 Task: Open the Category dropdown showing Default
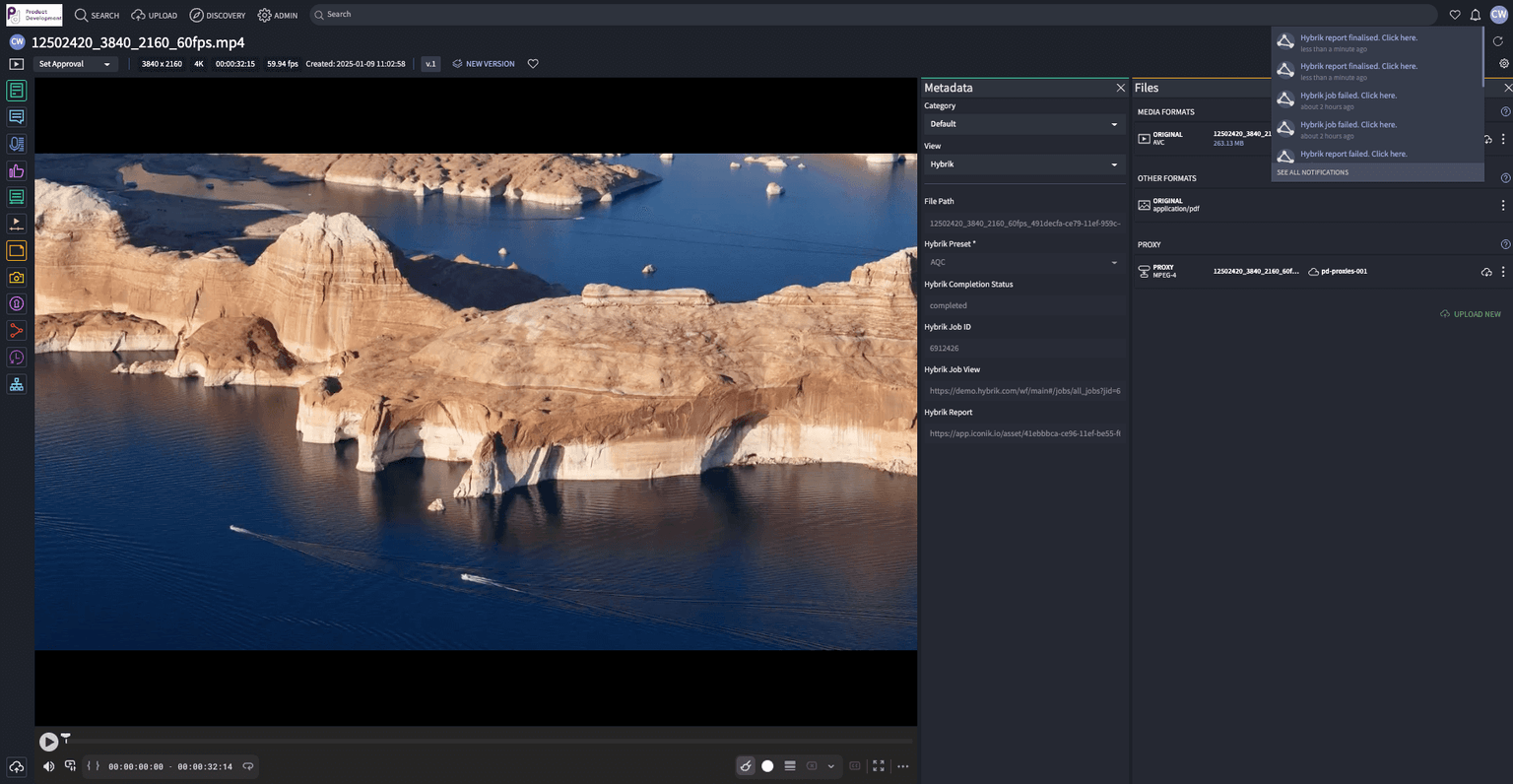[x=1023, y=124]
